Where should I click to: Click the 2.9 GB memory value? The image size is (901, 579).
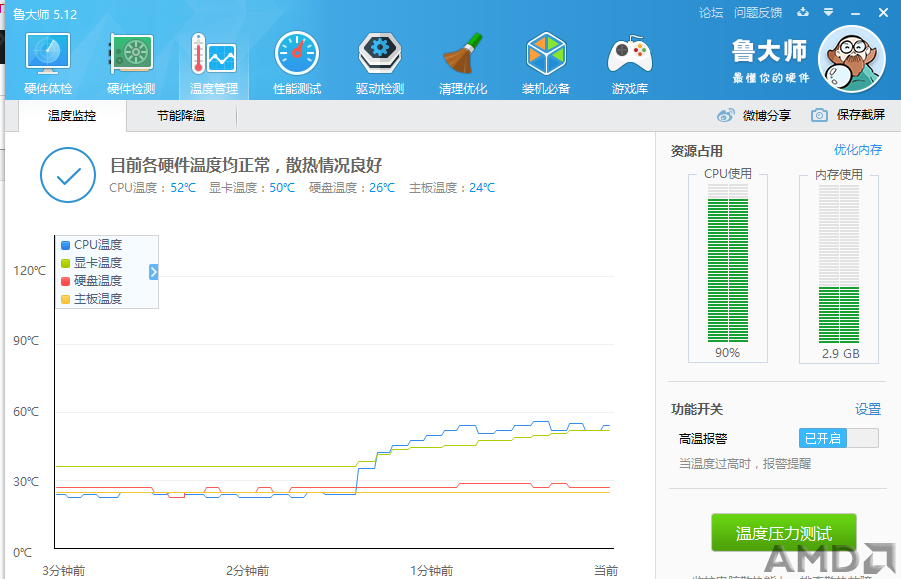[841, 354]
